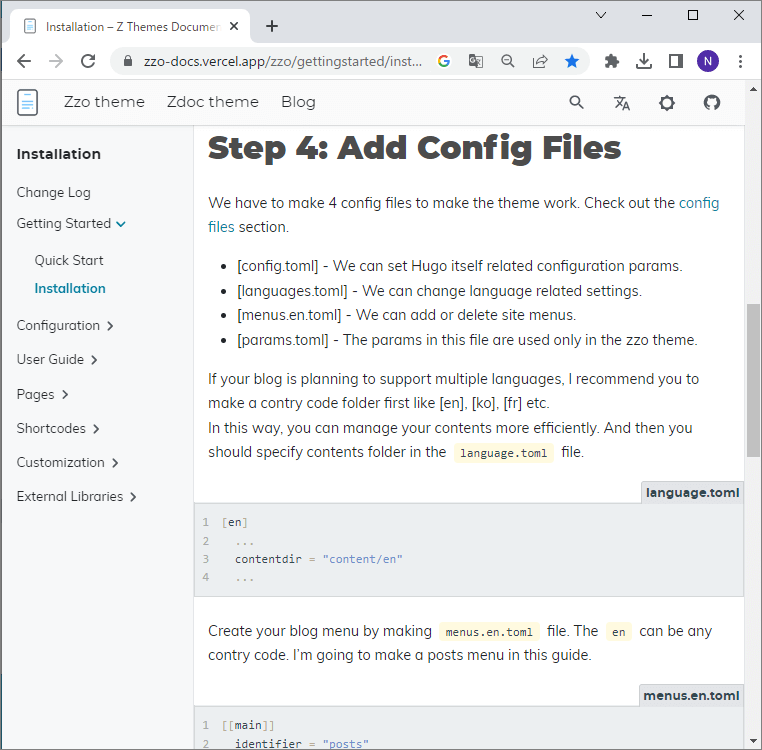762x750 pixels.
Task: Bookmark this page with the star icon
Action: (x=572, y=61)
